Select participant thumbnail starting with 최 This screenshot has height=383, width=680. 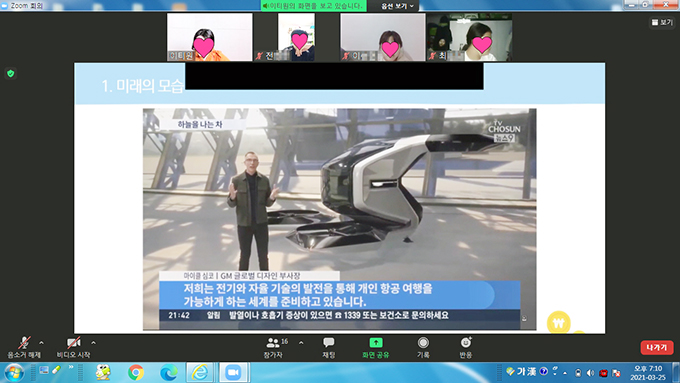point(469,37)
